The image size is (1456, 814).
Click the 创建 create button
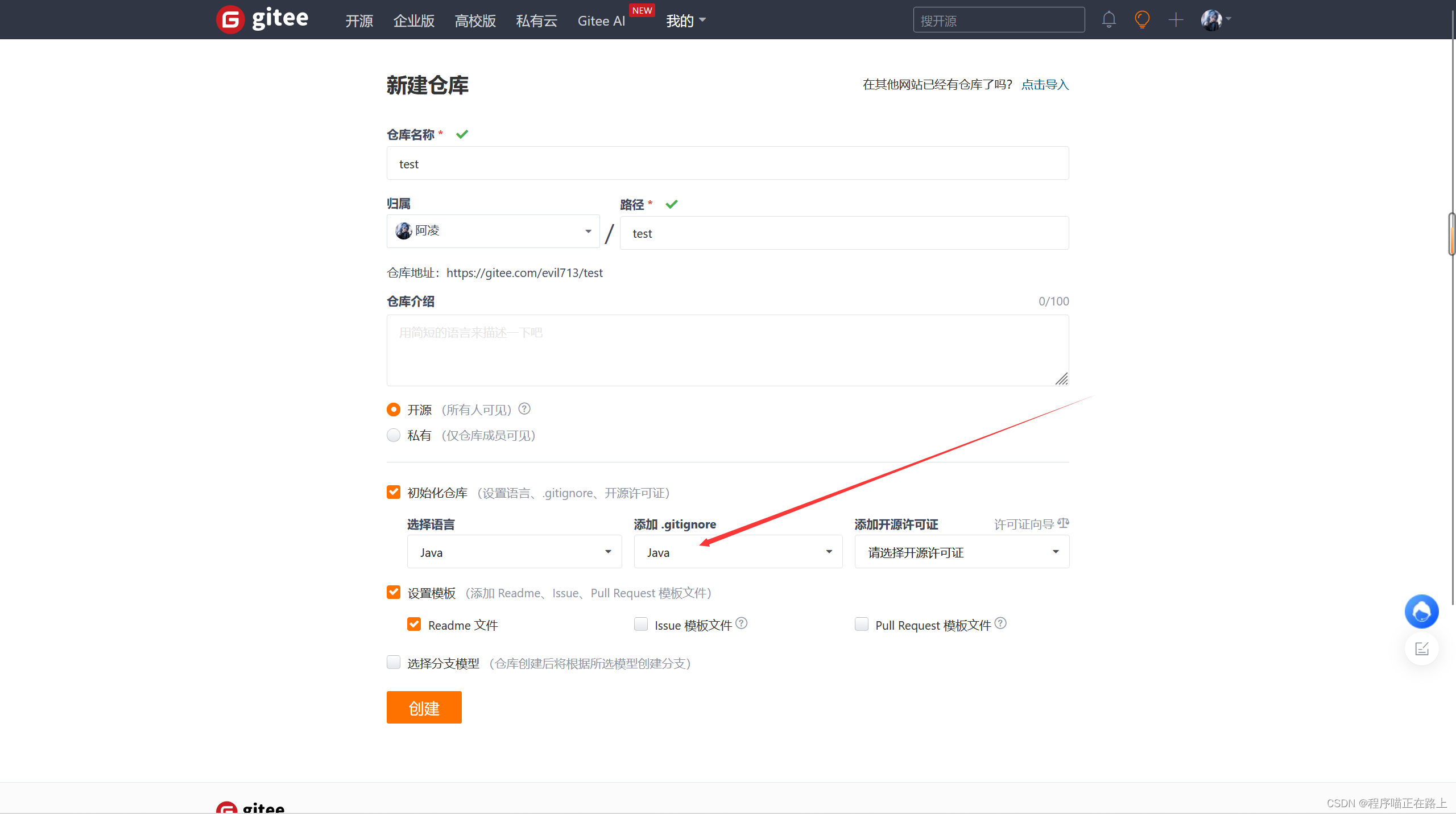(x=424, y=707)
